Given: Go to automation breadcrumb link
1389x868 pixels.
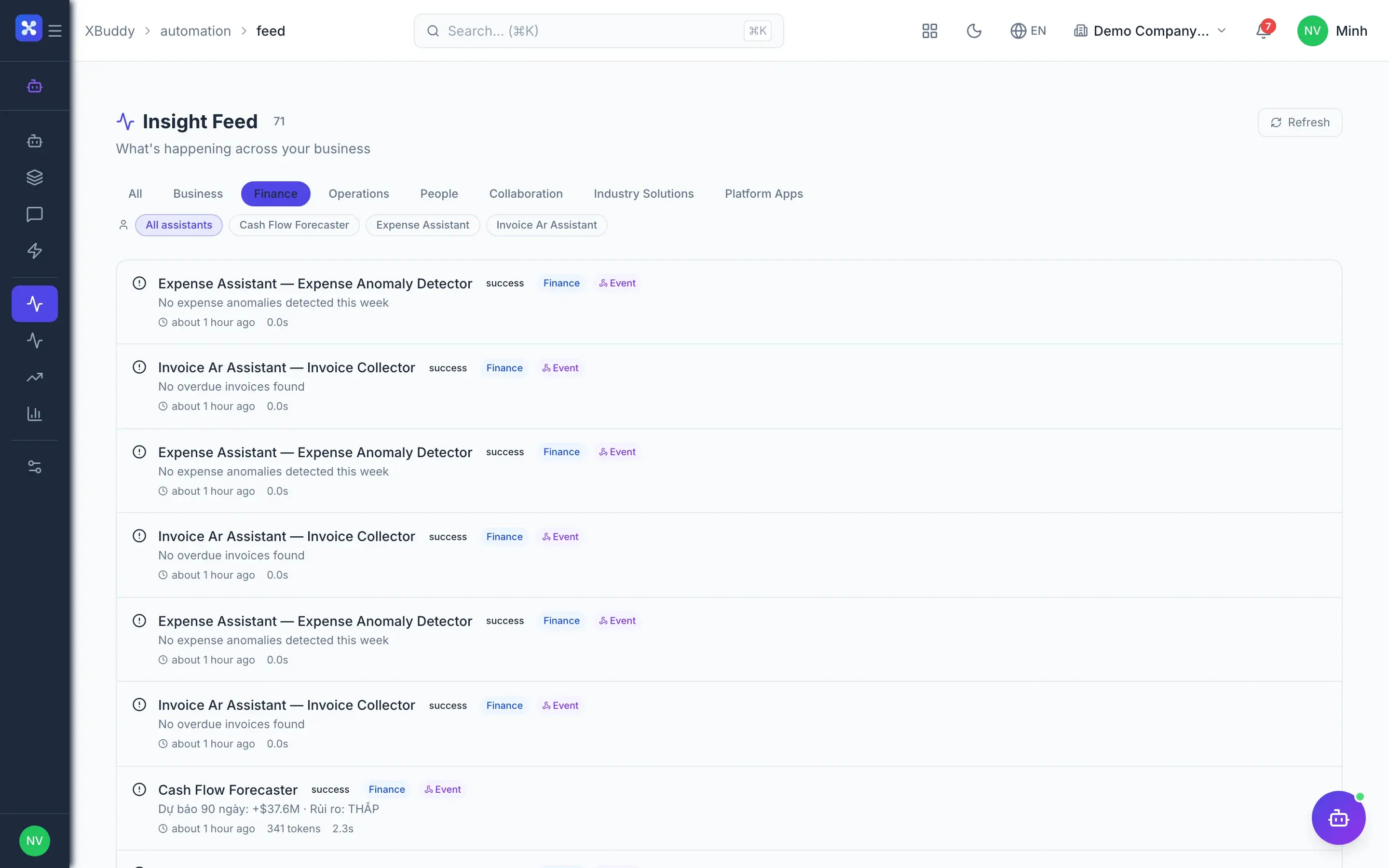Looking at the screenshot, I should click(x=195, y=30).
